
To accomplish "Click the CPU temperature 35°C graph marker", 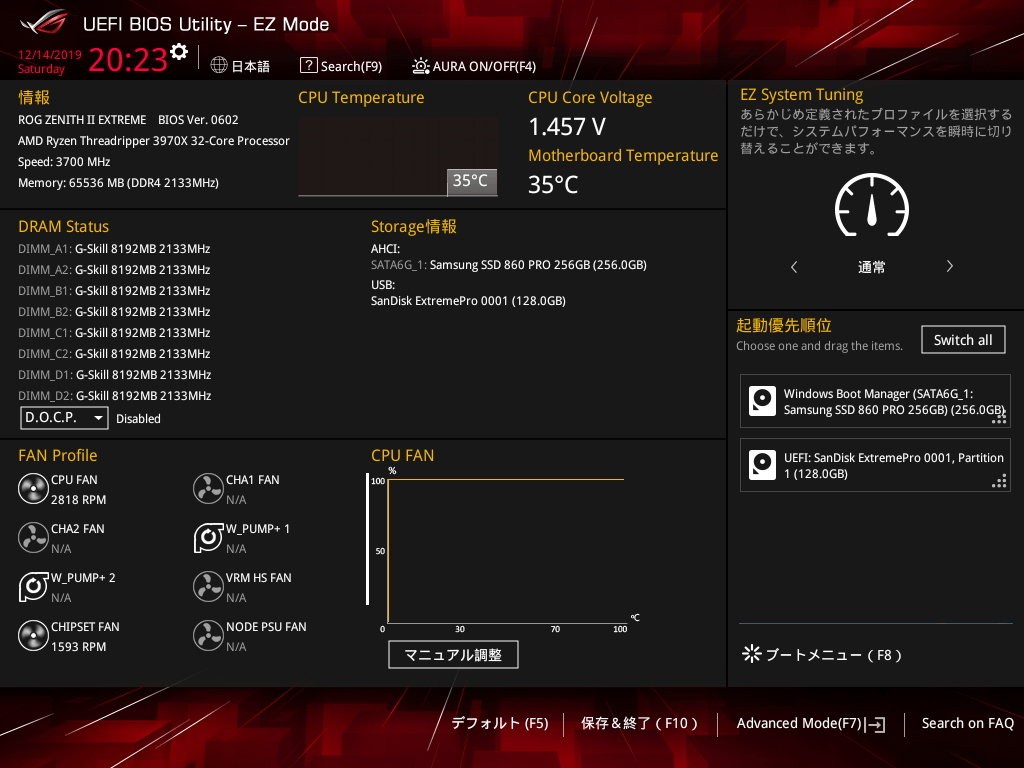I will tap(472, 182).
